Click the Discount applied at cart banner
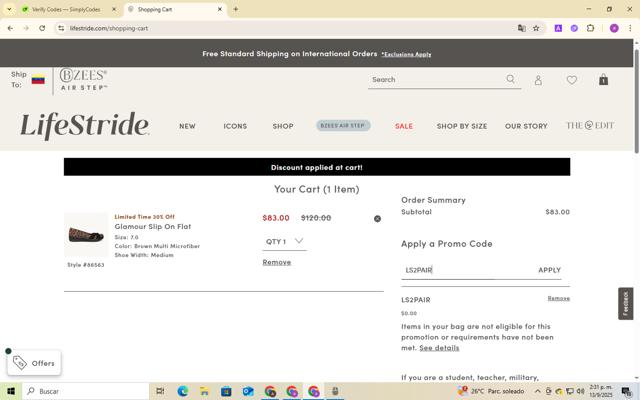Viewport: 640px width, 400px height. tap(317, 167)
